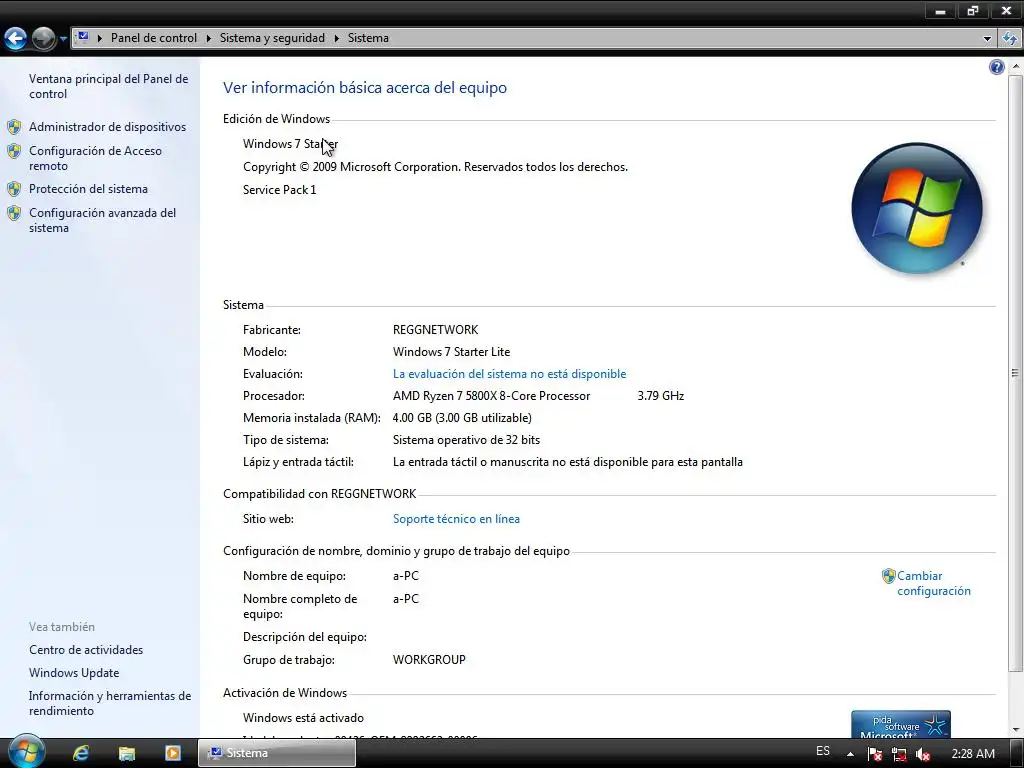Click the muted volume tray icon
The image size is (1024, 768).
(x=923, y=754)
